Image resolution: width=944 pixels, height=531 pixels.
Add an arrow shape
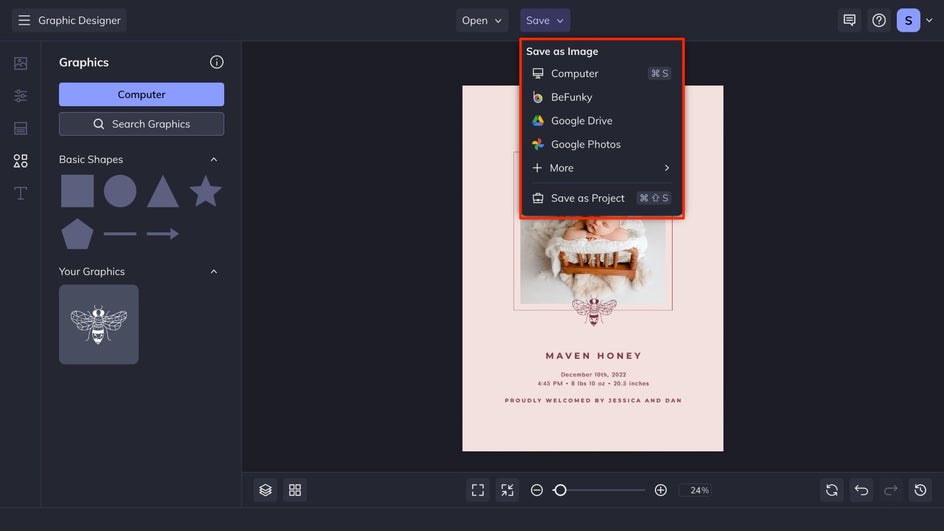163,234
